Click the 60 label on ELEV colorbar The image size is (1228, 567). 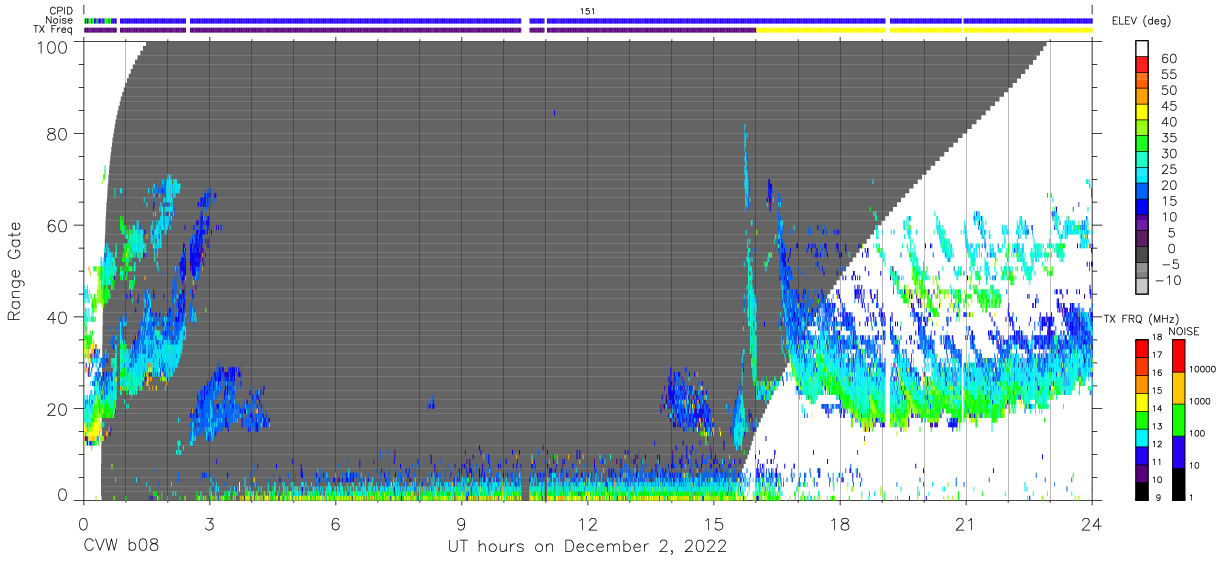tap(1169, 59)
